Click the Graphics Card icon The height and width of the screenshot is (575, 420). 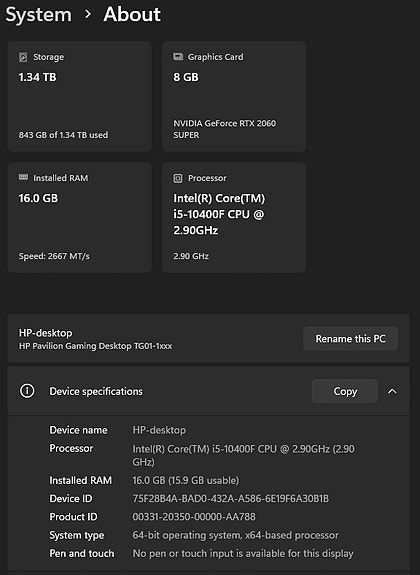(x=178, y=56)
